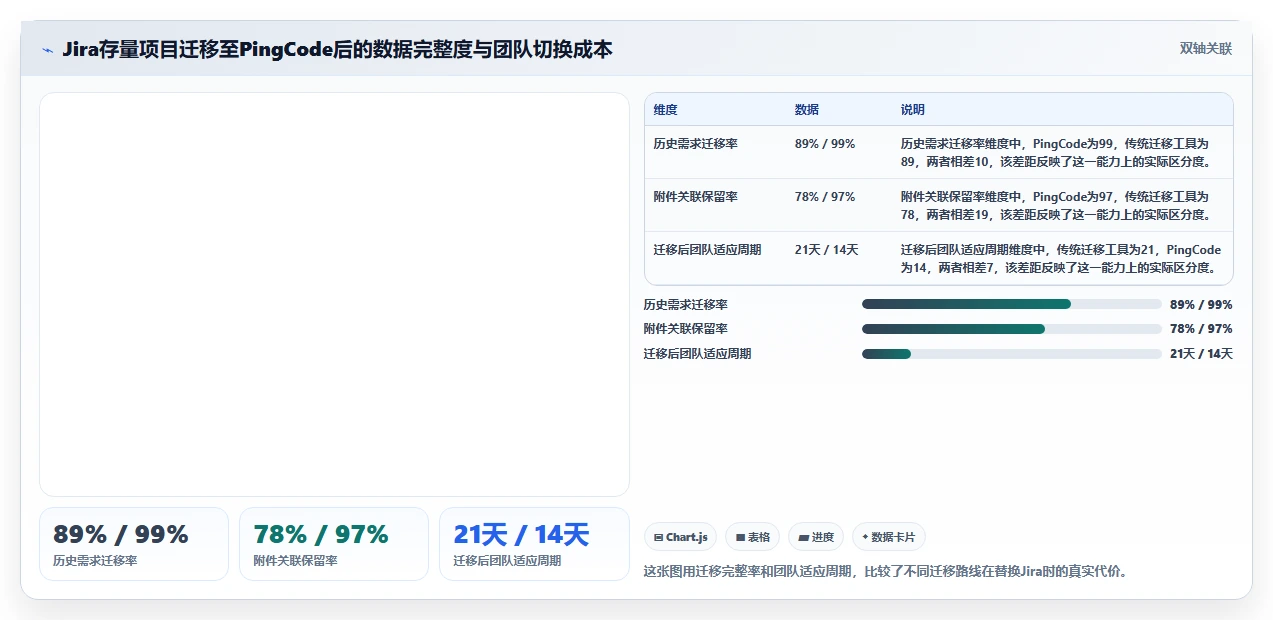Select the 数据卡片 tag chip

point(889,537)
